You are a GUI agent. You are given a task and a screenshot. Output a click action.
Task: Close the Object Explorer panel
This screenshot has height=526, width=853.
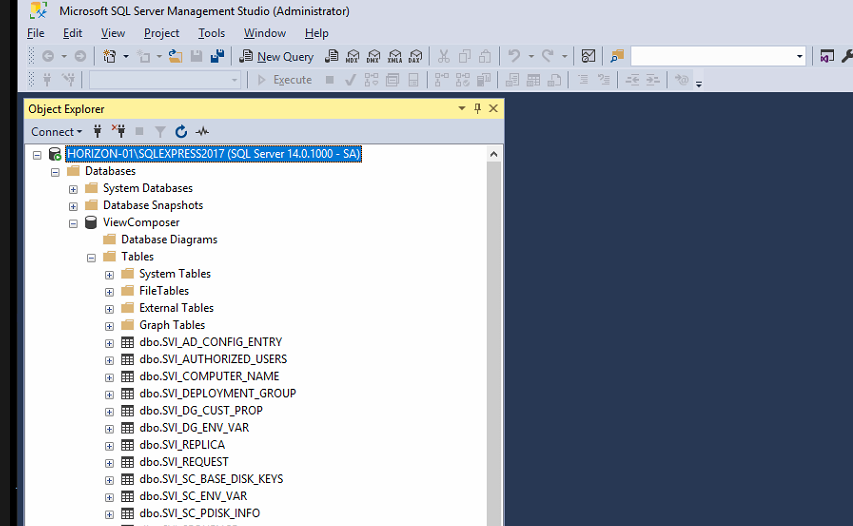click(x=493, y=108)
